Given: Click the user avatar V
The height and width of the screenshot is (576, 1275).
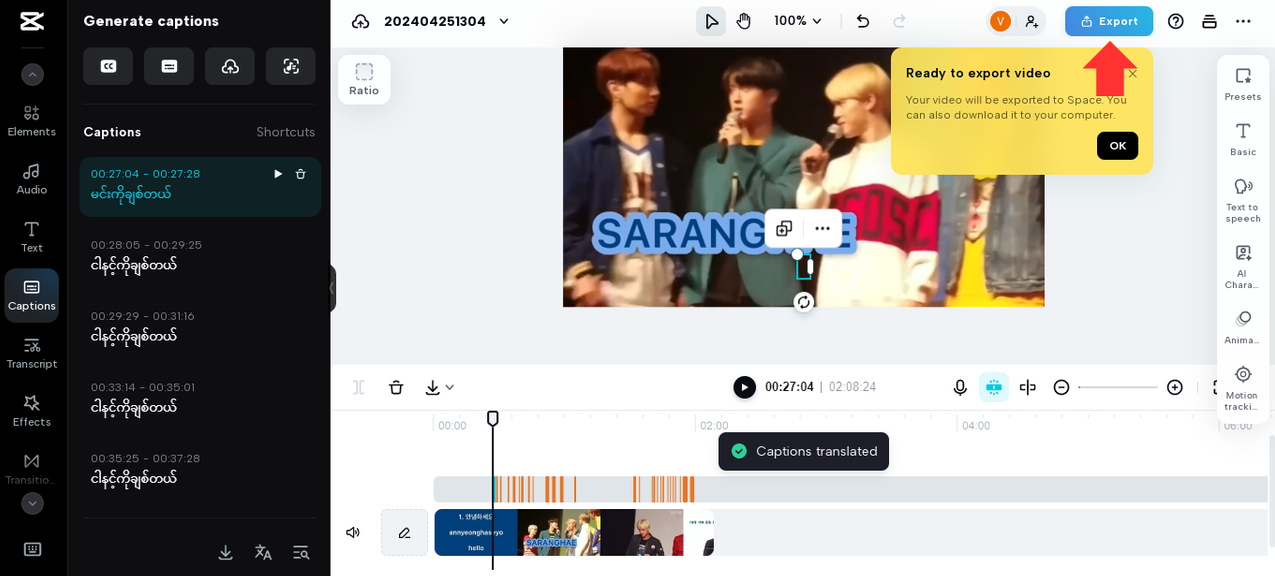Looking at the screenshot, I should click(1000, 21).
